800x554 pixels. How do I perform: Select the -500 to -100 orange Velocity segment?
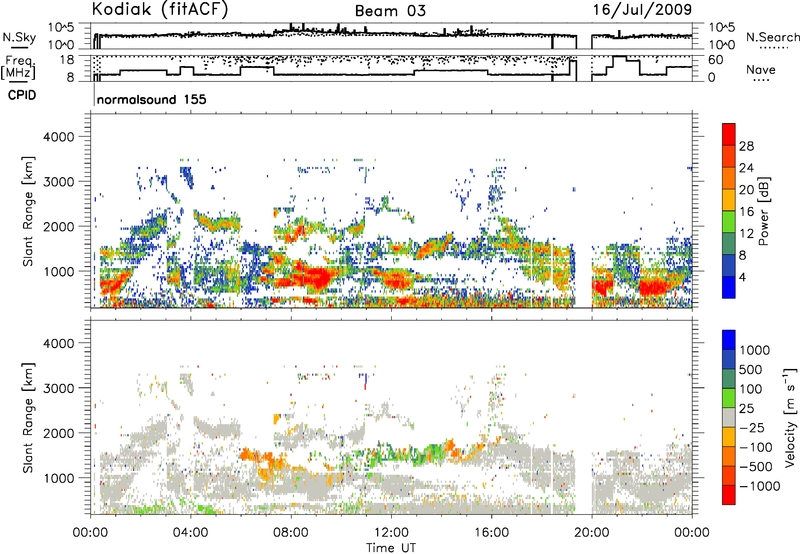tap(729, 456)
